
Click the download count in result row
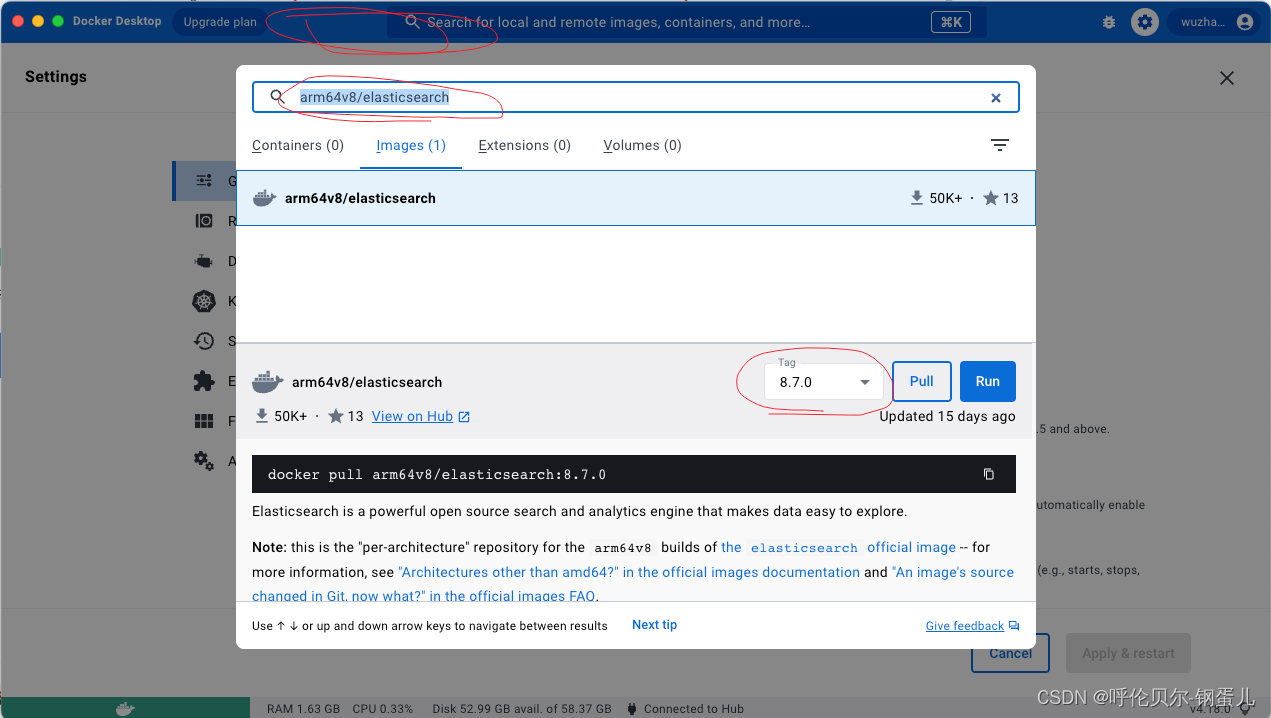(936, 198)
